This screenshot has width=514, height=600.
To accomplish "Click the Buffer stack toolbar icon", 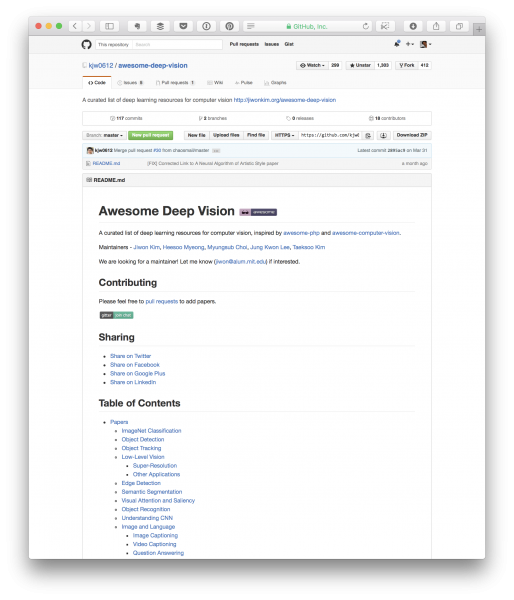I will [160, 26].
